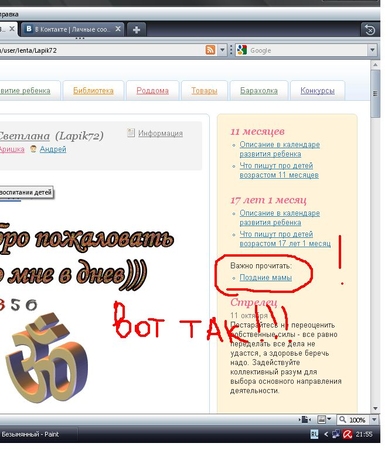Open the Светлана profile name link

[24, 136]
